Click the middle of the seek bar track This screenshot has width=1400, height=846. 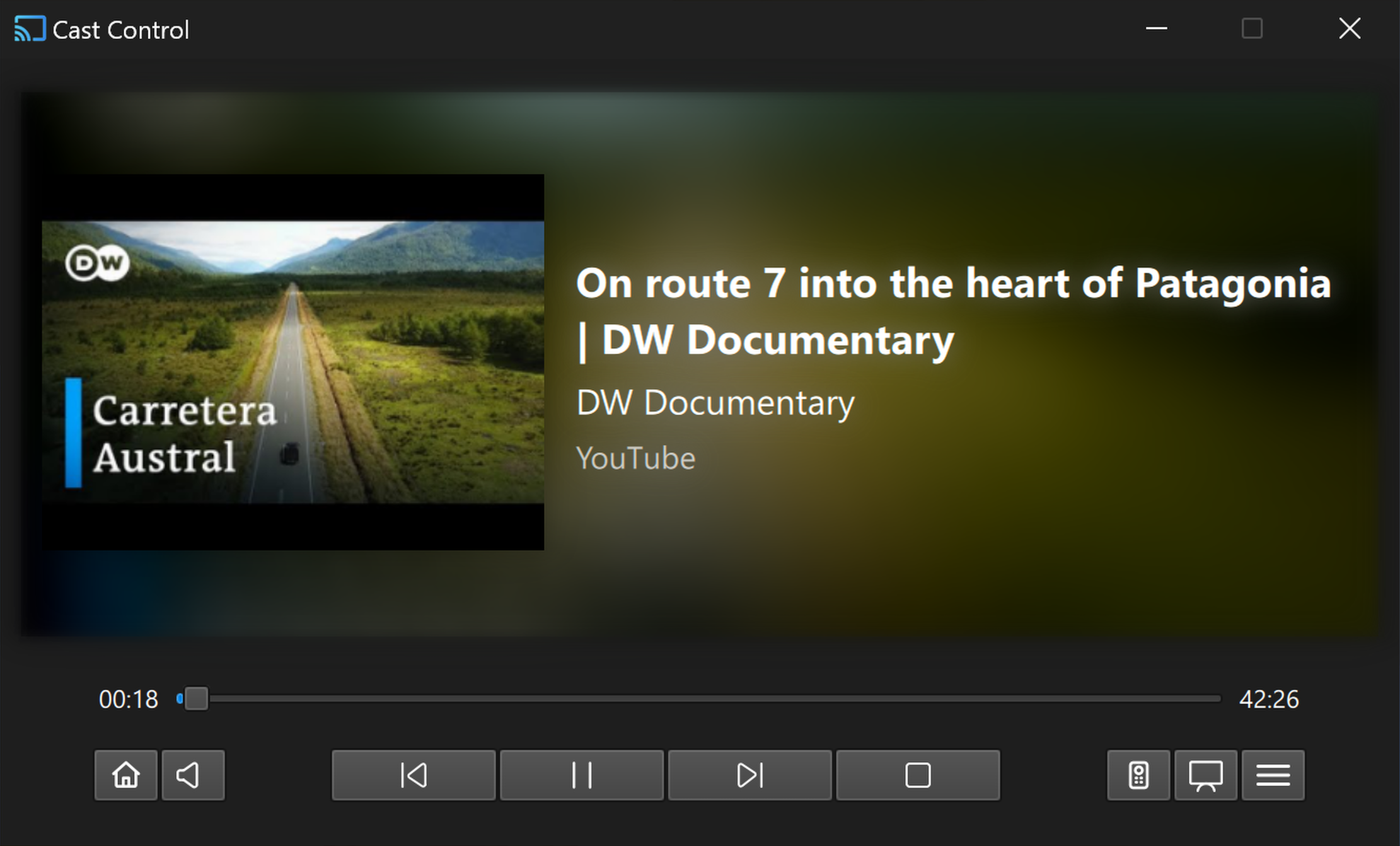[x=699, y=698]
